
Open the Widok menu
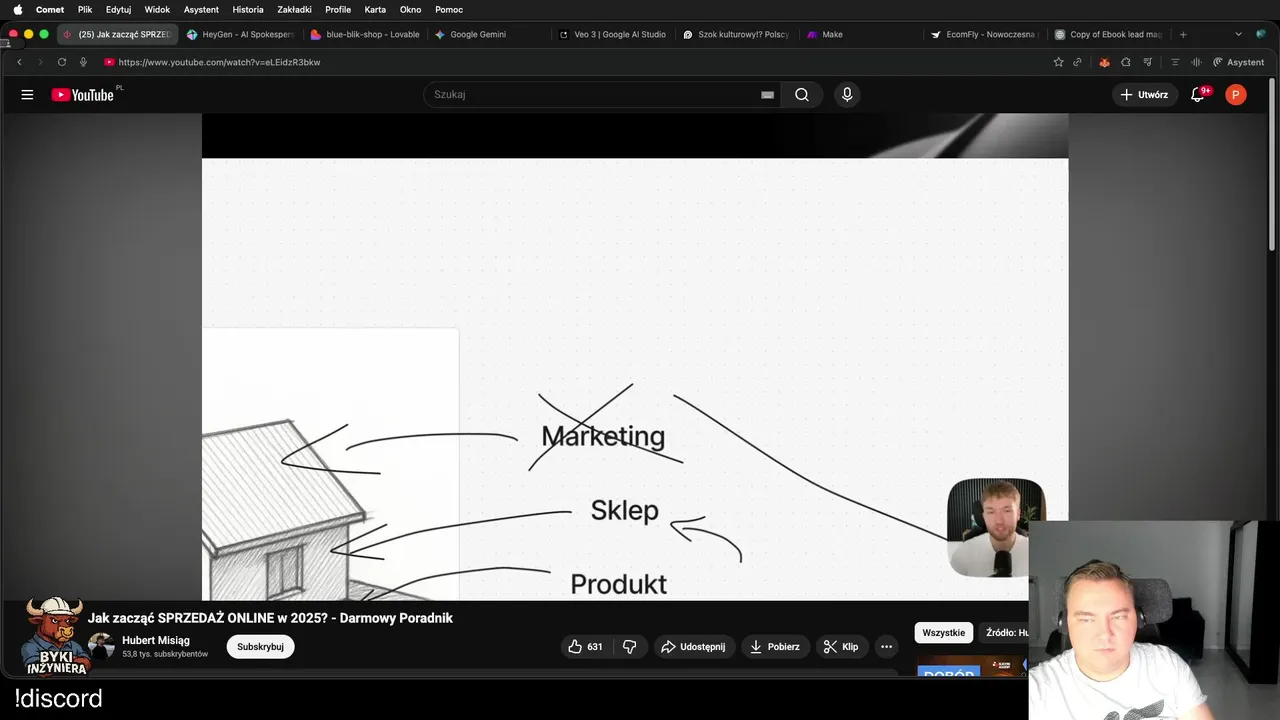pyautogui.click(x=157, y=9)
